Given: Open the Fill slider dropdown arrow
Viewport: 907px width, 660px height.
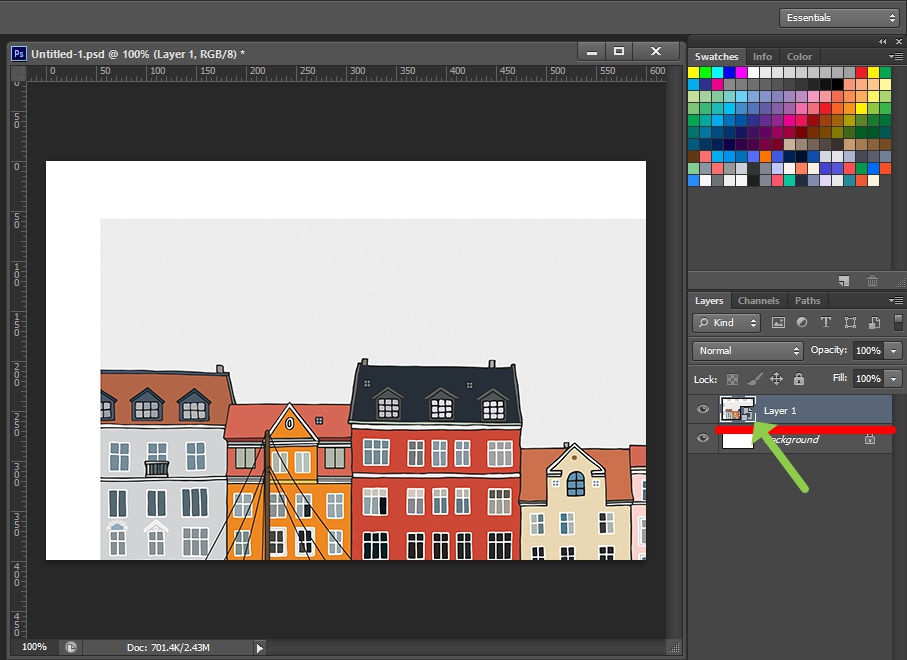Looking at the screenshot, I should pyautogui.click(x=894, y=379).
